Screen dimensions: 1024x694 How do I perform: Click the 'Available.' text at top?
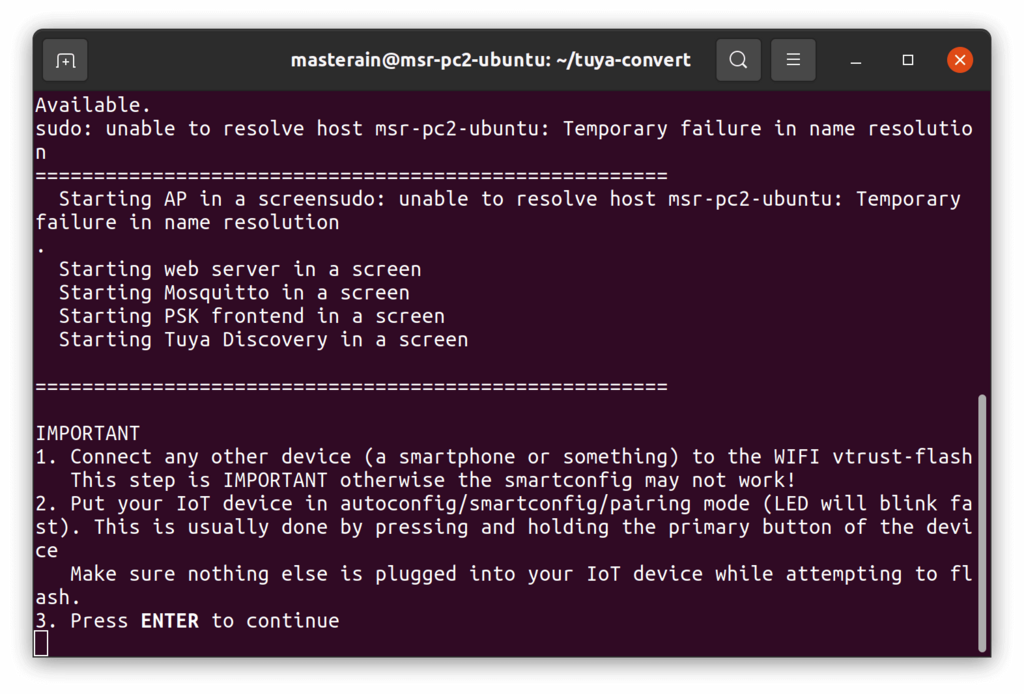(93, 105)
